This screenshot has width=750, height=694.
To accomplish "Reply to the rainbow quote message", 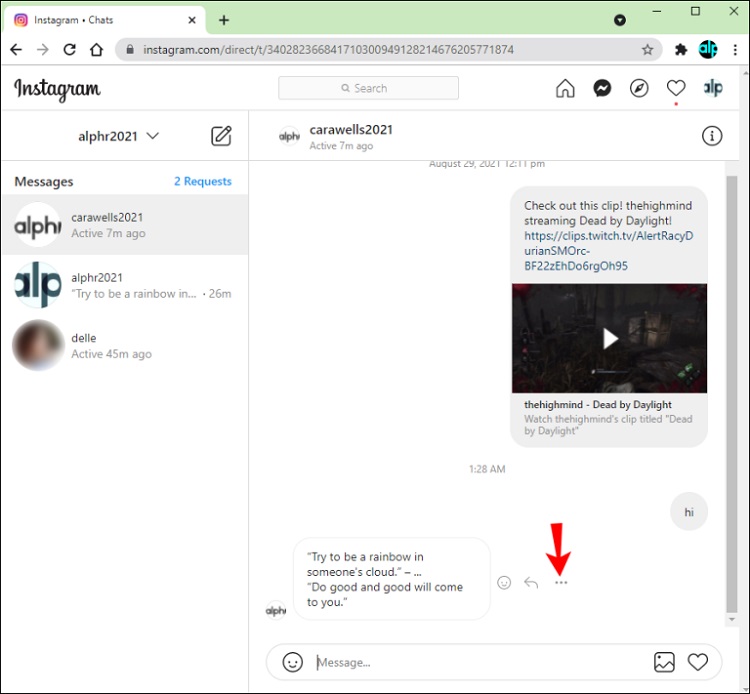I will pos(531,582).
